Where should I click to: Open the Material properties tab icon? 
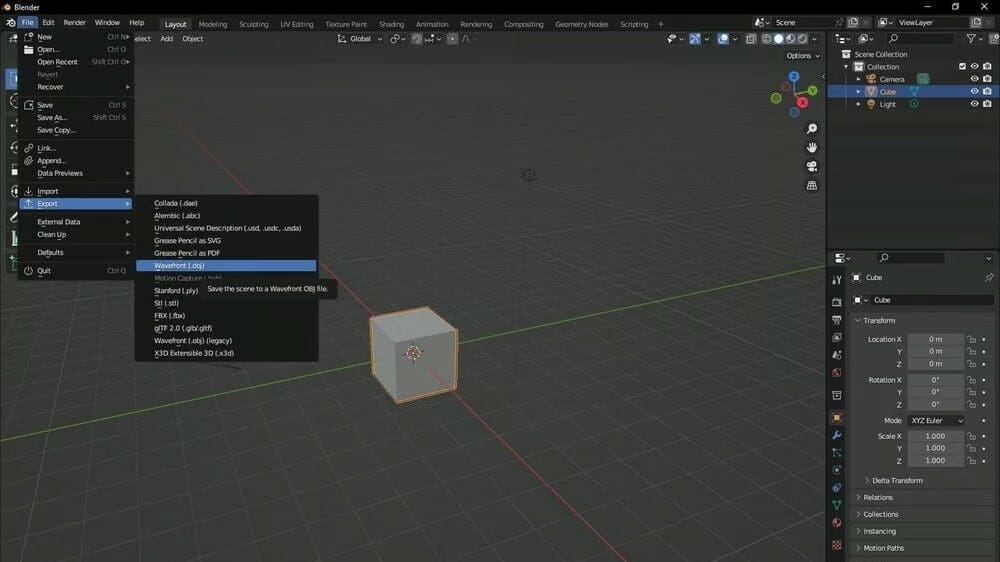click(x=837, y=522)
